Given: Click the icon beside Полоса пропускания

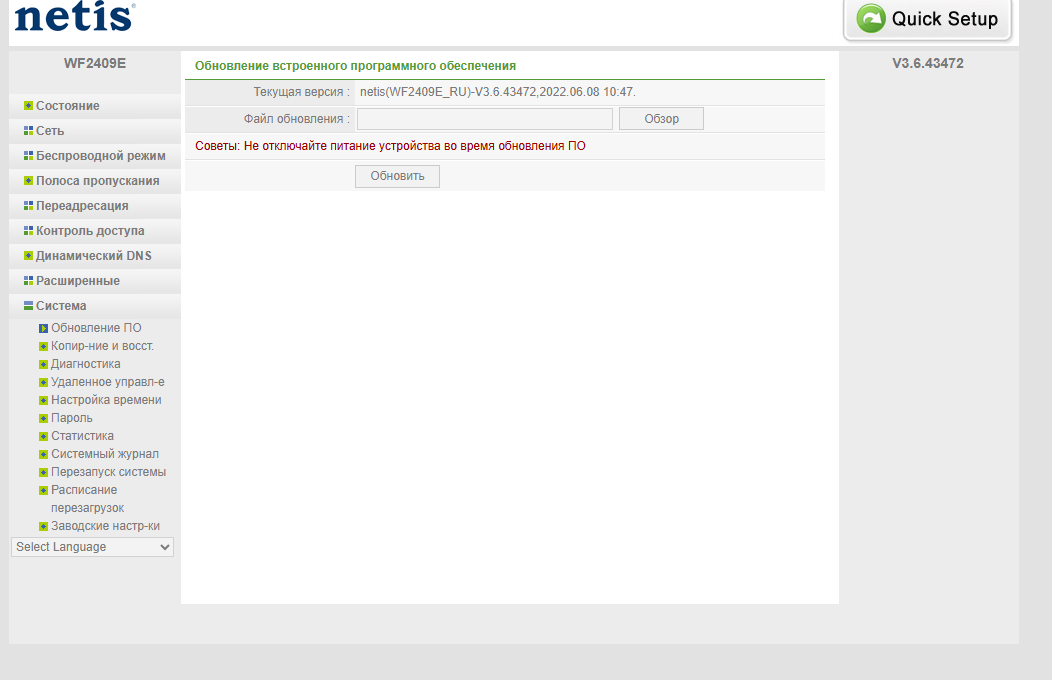Looking at the screenshot, I should click(28, 181).
